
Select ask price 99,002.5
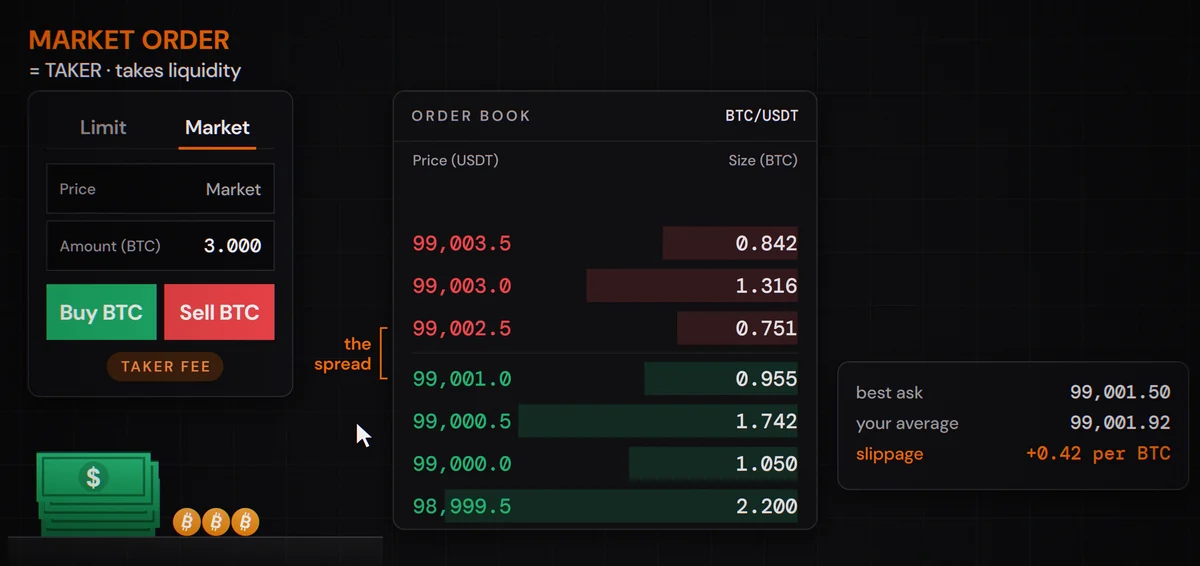(x=462, y=328)
